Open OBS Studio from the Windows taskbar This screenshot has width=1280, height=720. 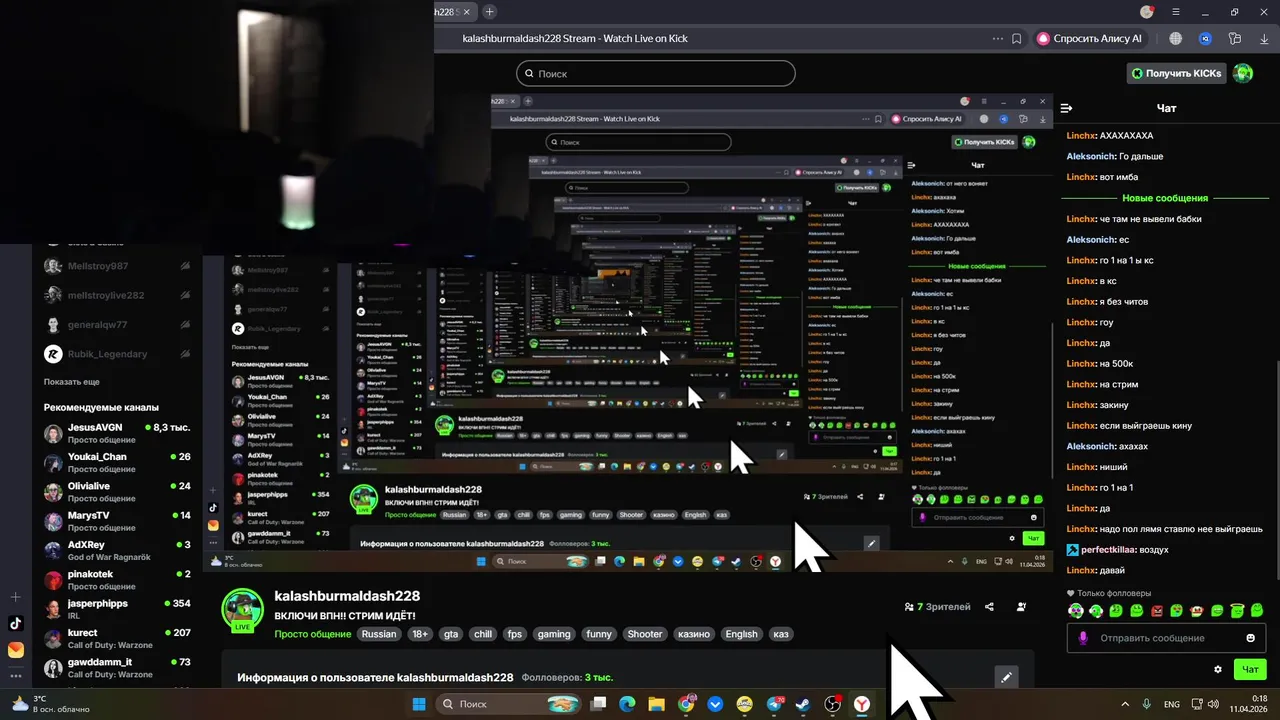coord(832,704)
